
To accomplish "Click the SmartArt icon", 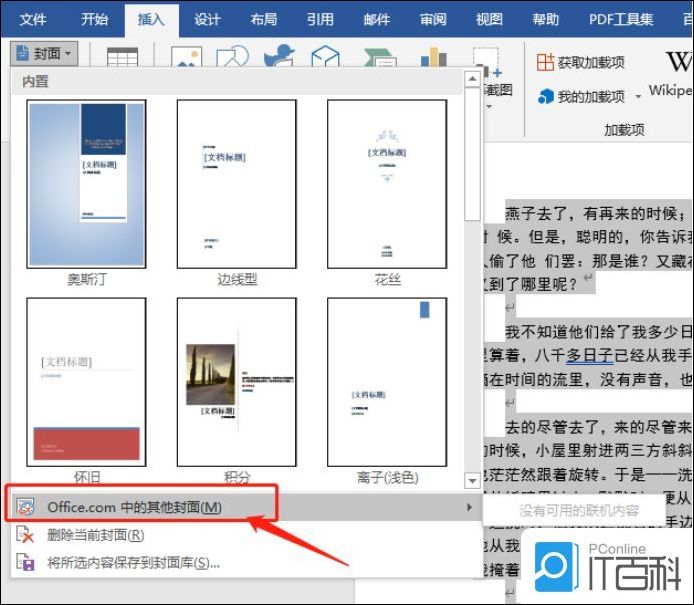I will click(x=380, y=58).
